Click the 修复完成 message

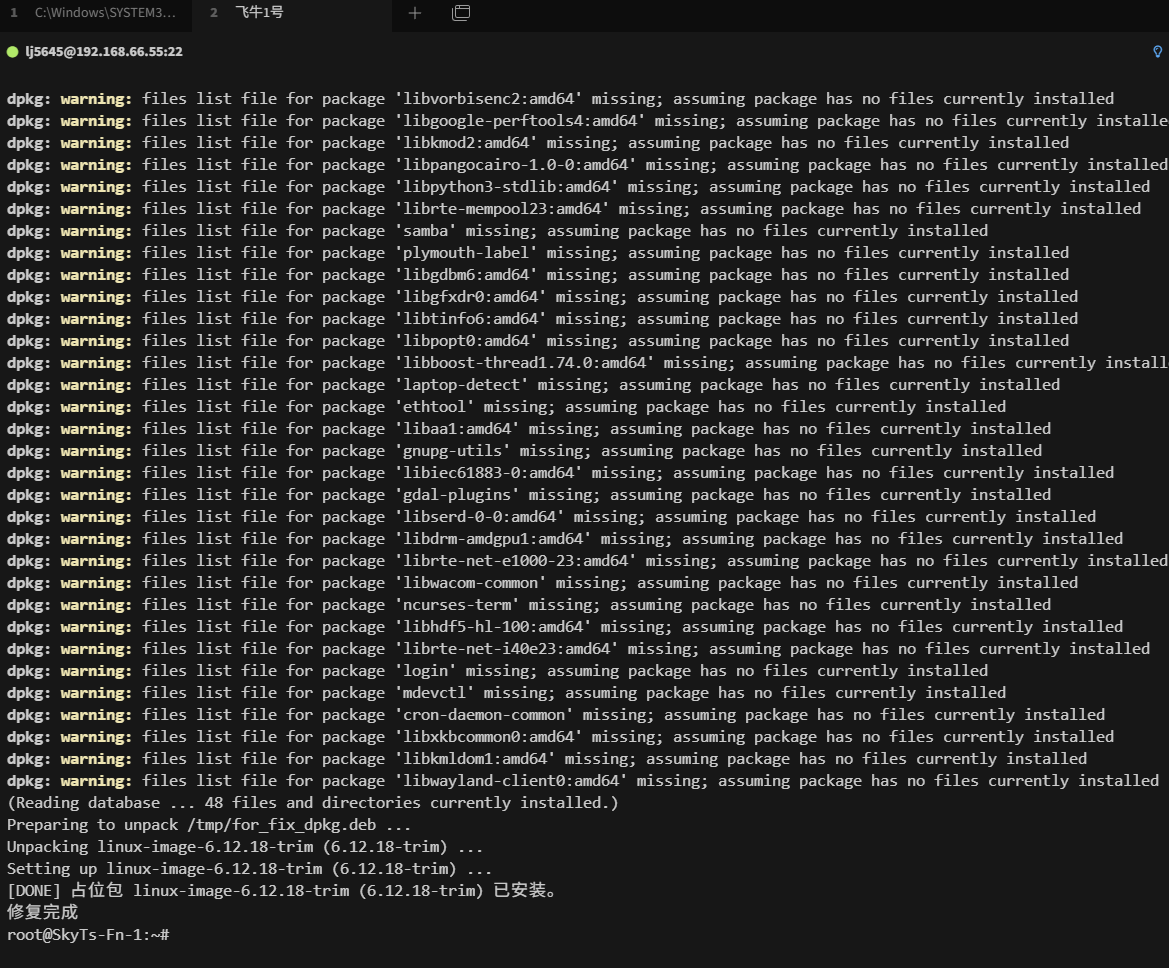click(42, 912)
